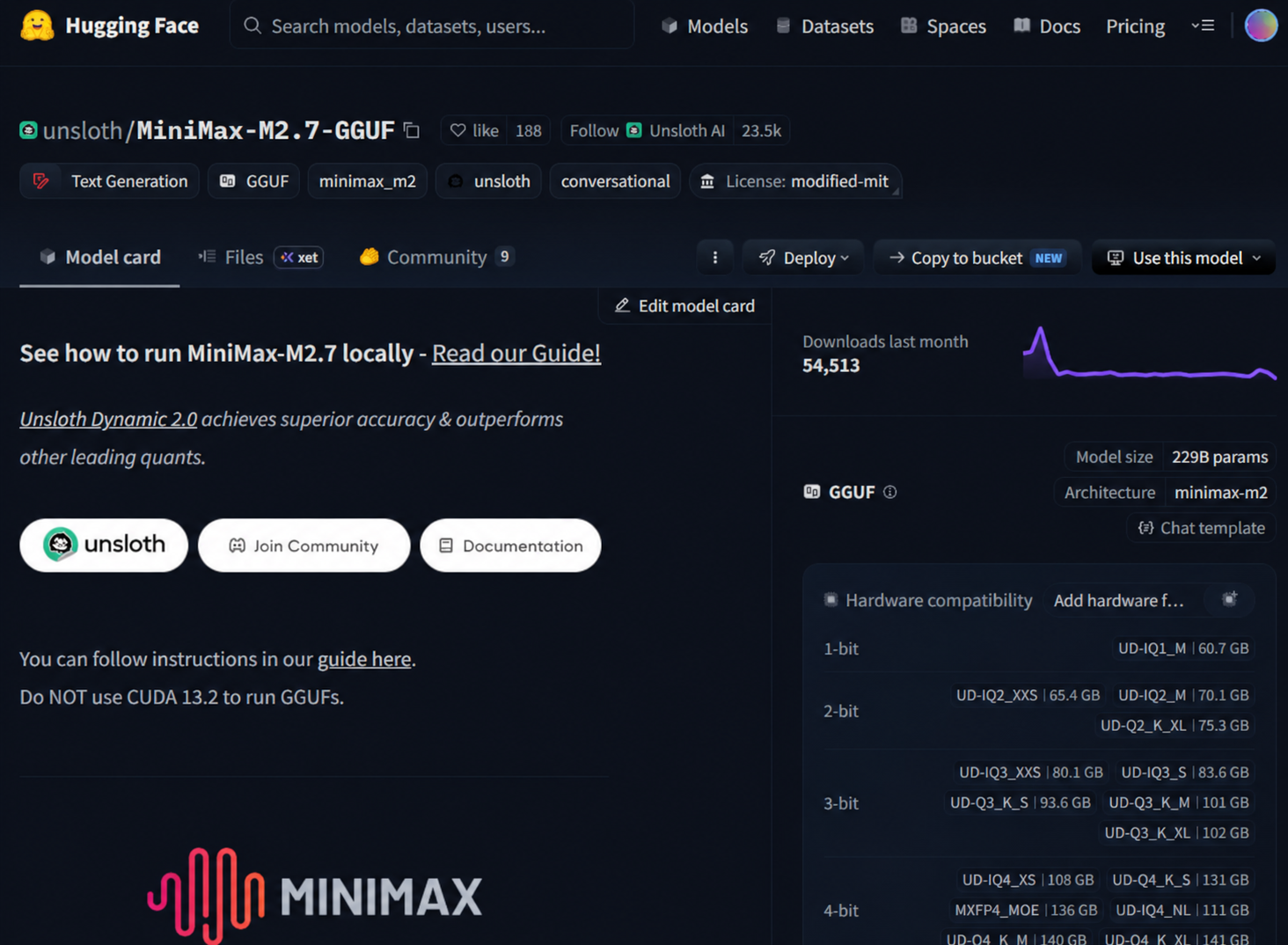Click the Text Generation tag
The height and width of the screenshot is (945, 1288).
point(110,181)
